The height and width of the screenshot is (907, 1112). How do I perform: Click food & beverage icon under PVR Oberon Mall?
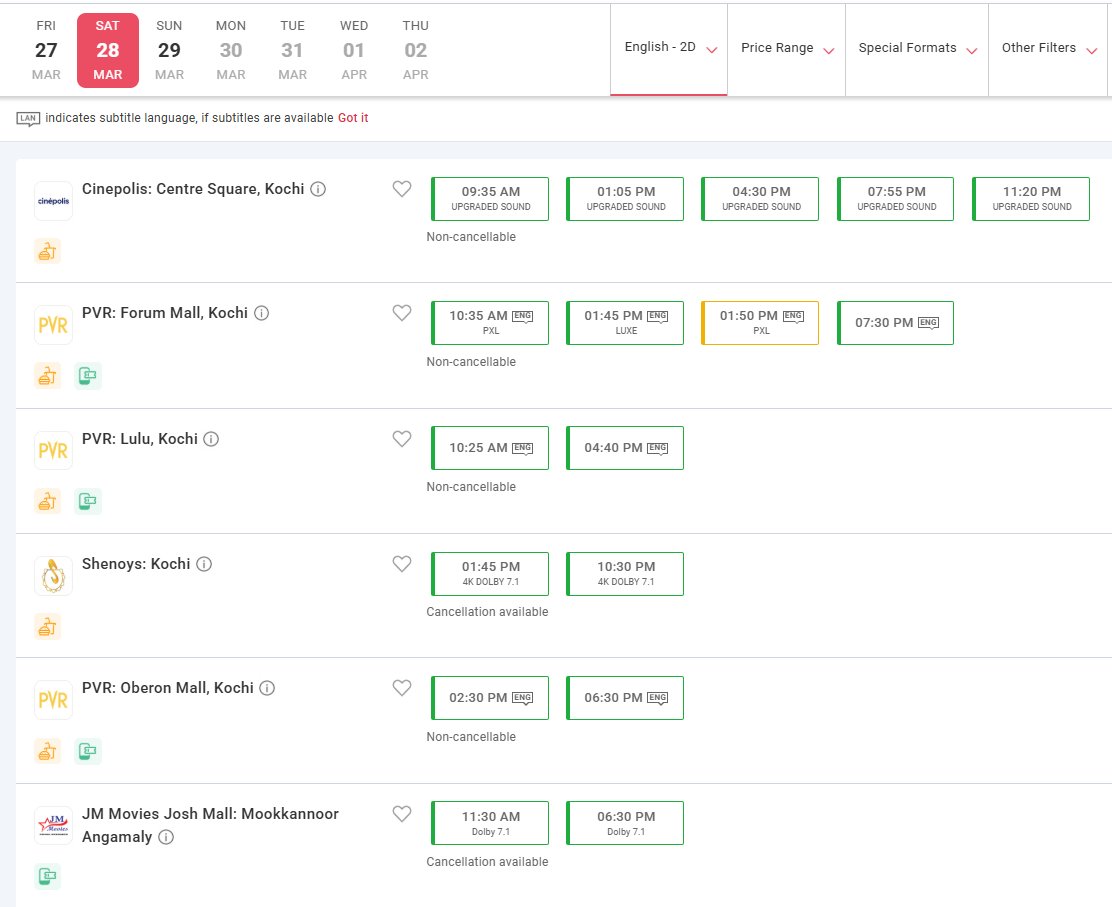(48, 751)
